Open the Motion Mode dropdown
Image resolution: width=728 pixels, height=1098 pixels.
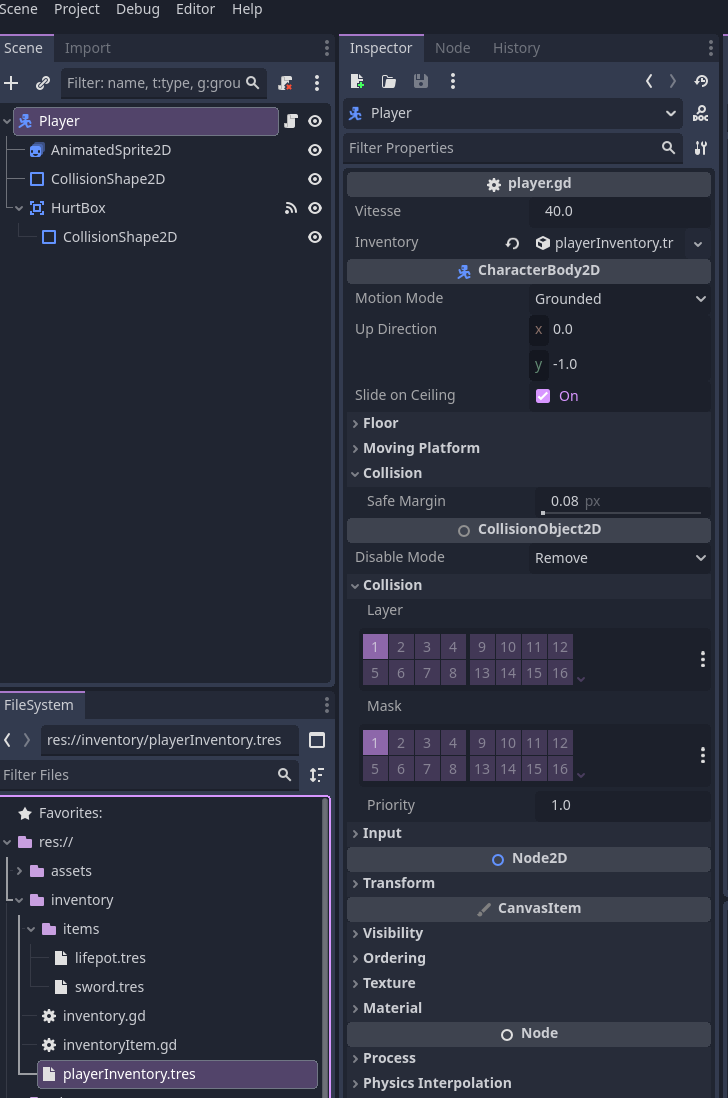pyautogui.click(x=619, y=299)
